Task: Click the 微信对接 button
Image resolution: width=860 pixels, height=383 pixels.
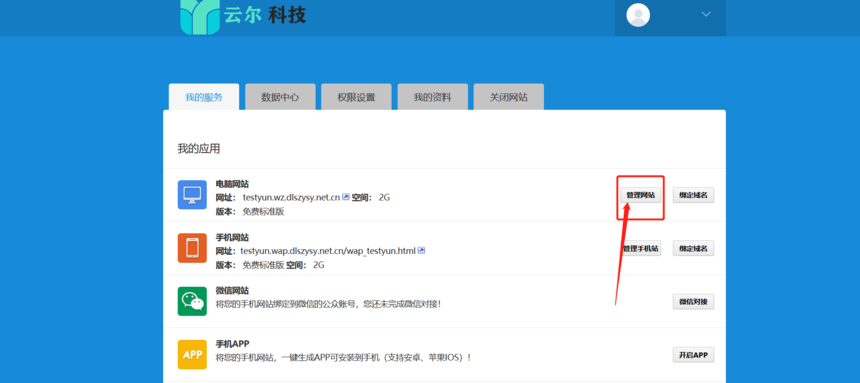Action: 693,302
